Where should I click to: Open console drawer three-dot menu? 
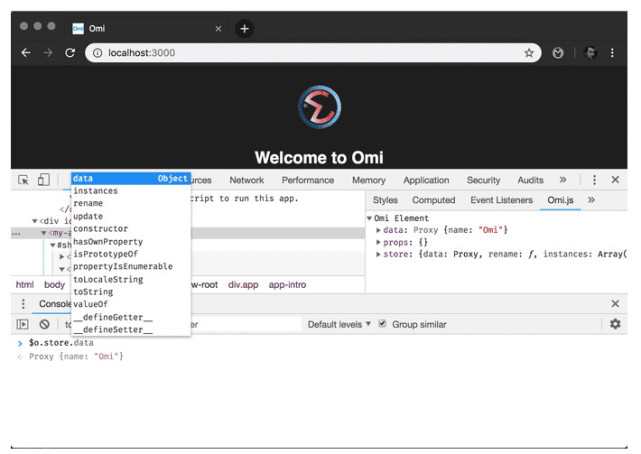point(23,304)
